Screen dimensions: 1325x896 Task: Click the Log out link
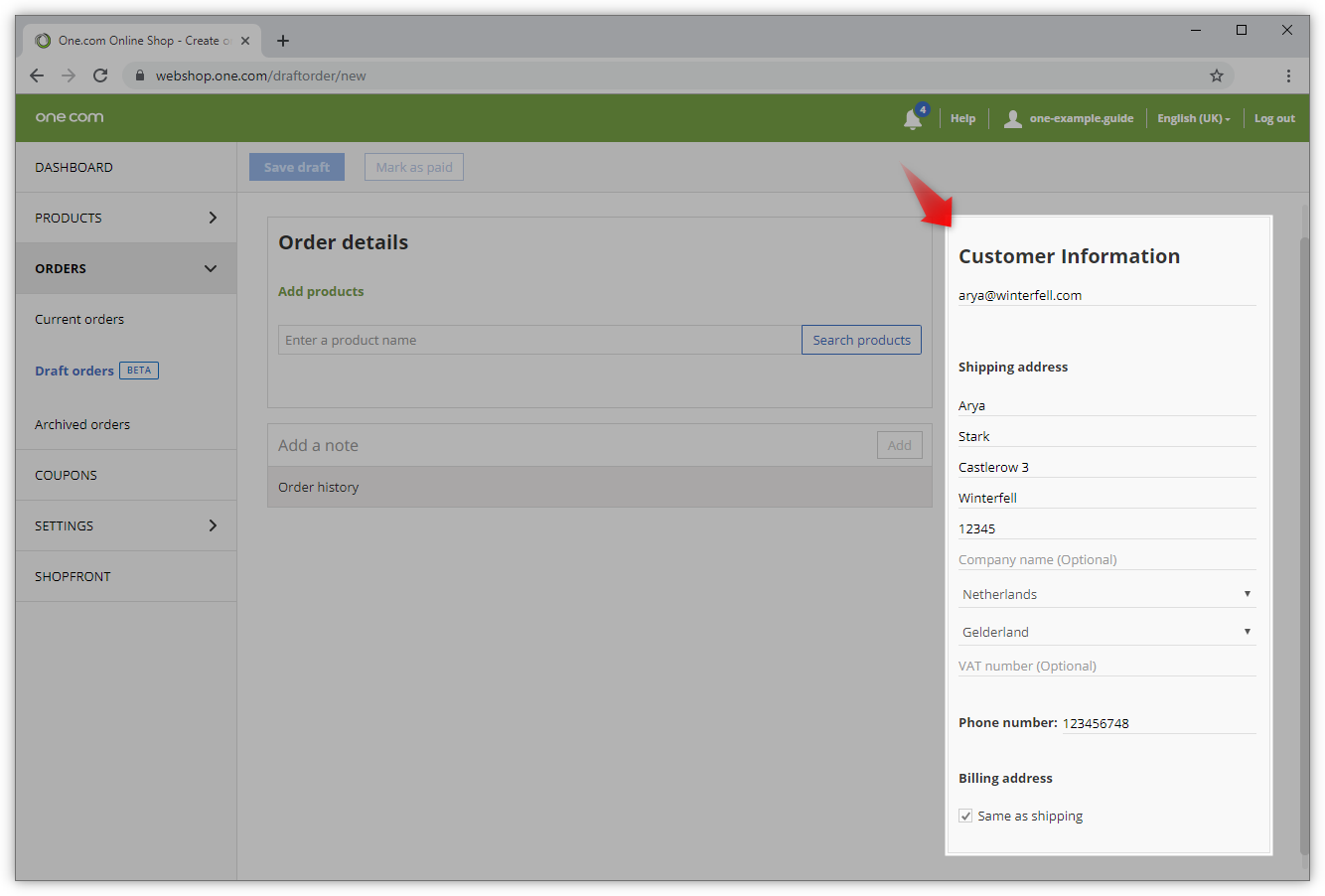tap(1274, 117)
